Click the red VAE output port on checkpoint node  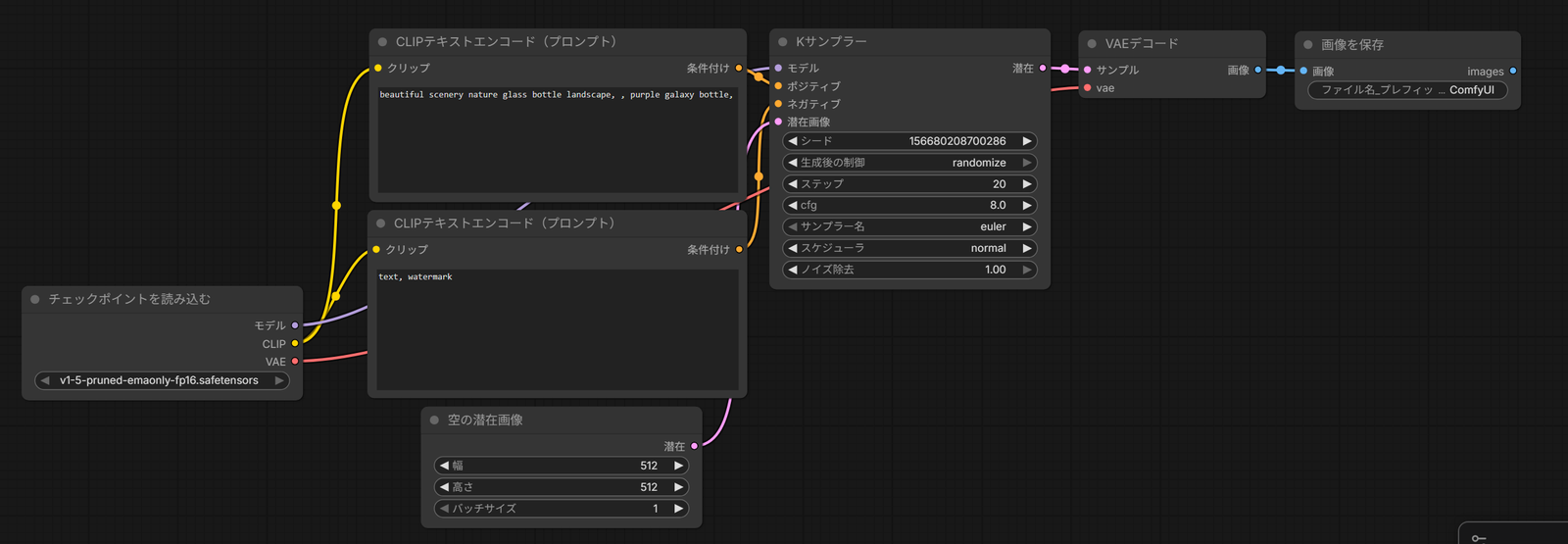pyautogui.click(x=295, y=362)
